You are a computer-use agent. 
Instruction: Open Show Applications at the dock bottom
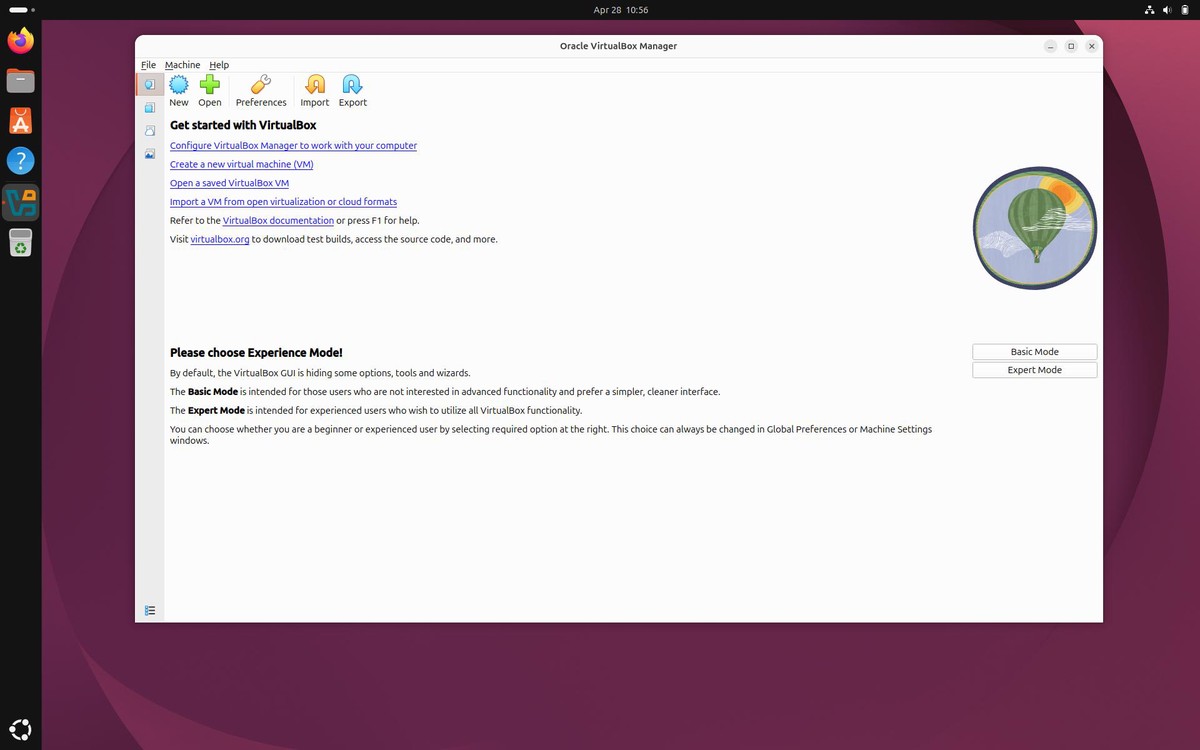pyautogui.click(x=20, y=729)
